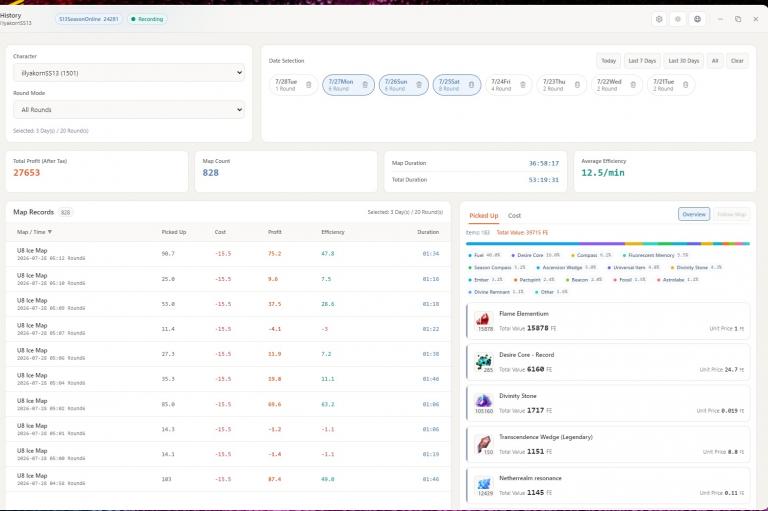Click the Clear date selection button

pos(737,61)
